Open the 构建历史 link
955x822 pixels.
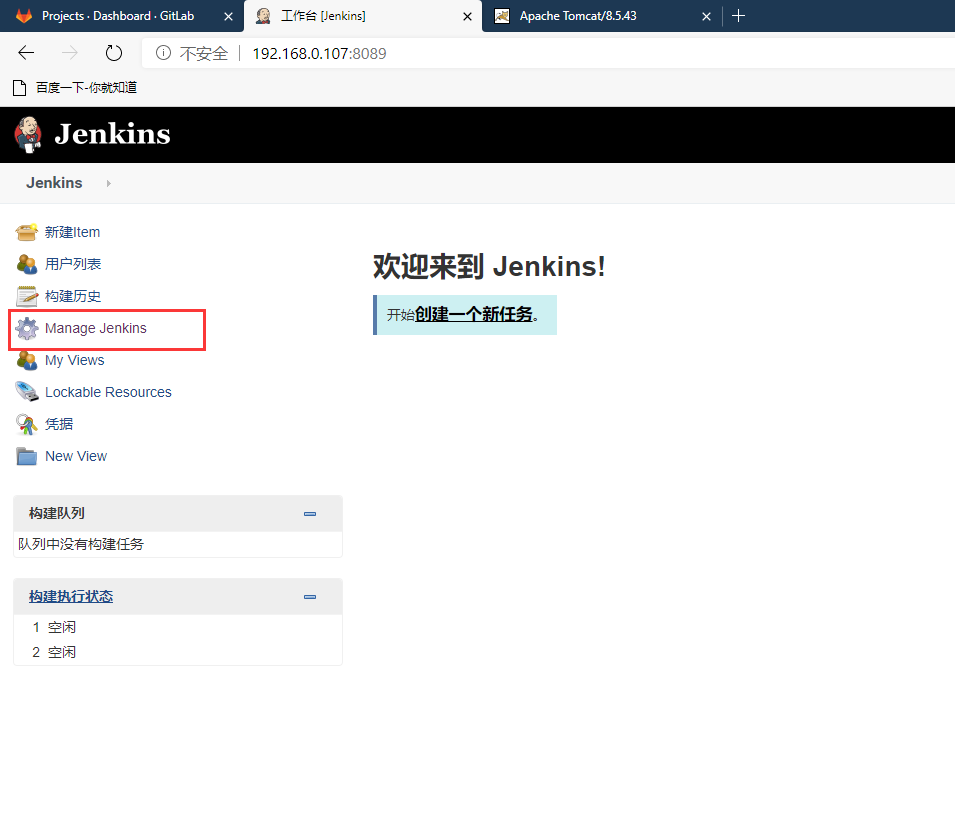pos(73,296)
